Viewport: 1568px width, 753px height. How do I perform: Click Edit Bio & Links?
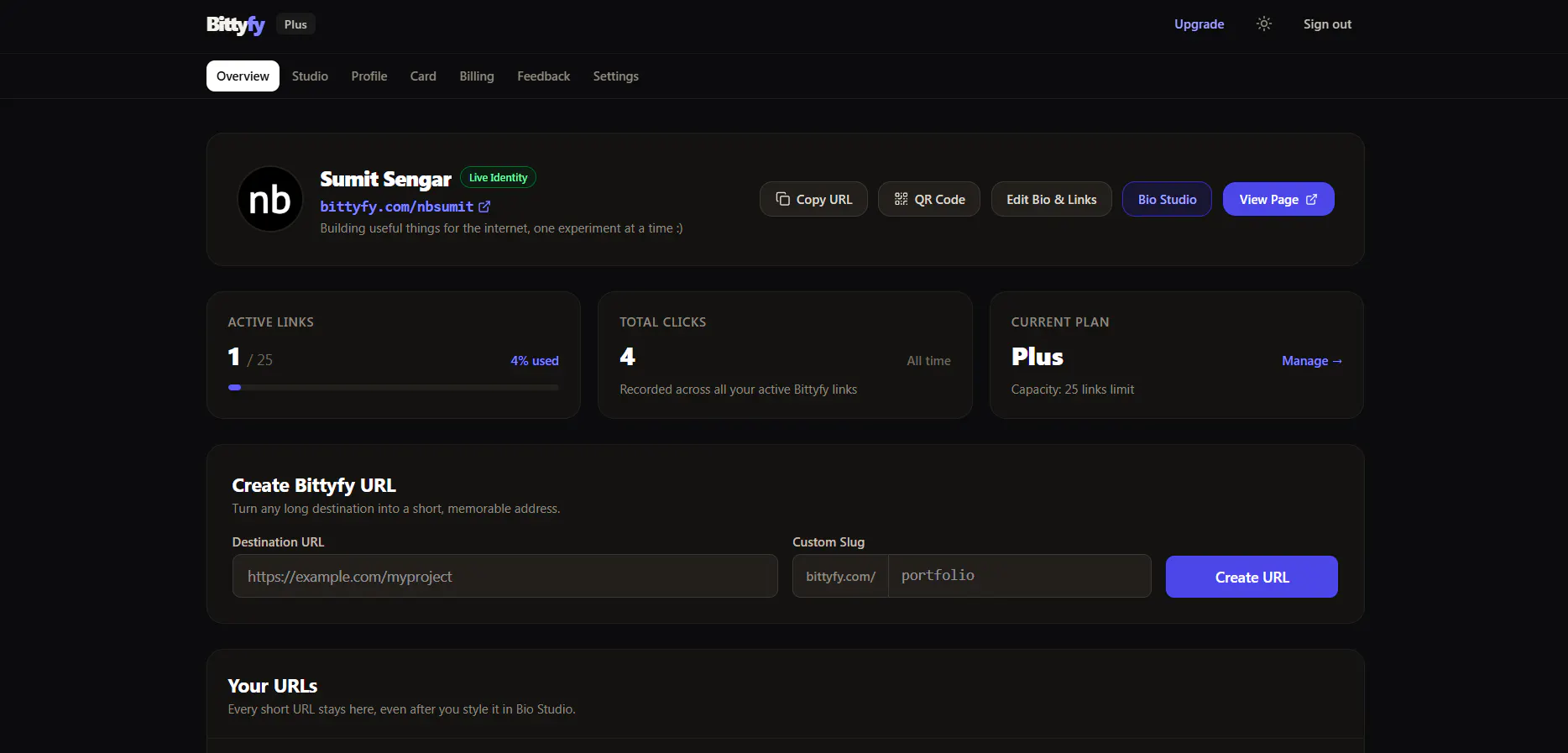click(x=1052, y=199)
